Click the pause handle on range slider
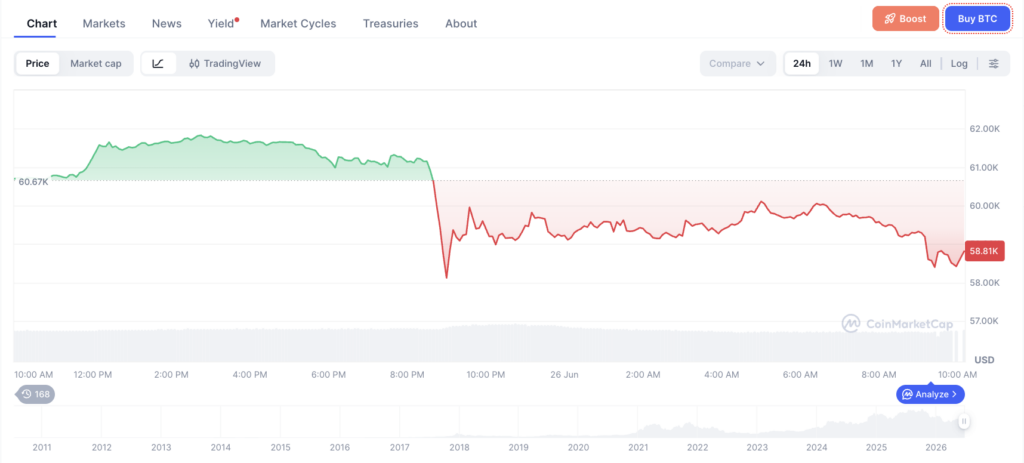 (x=963, y=421)
